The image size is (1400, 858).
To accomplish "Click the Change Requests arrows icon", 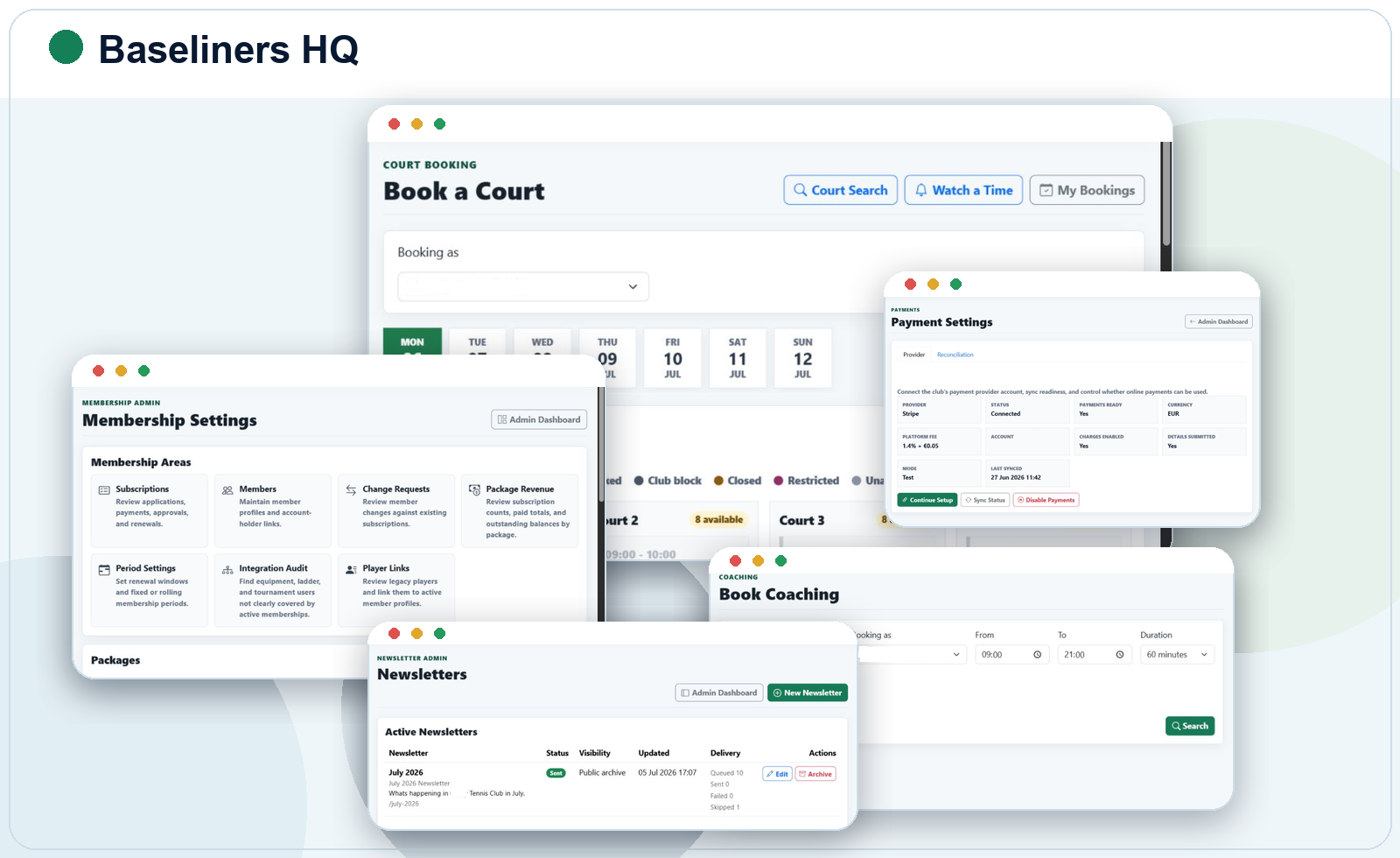I will click(351, 490).
